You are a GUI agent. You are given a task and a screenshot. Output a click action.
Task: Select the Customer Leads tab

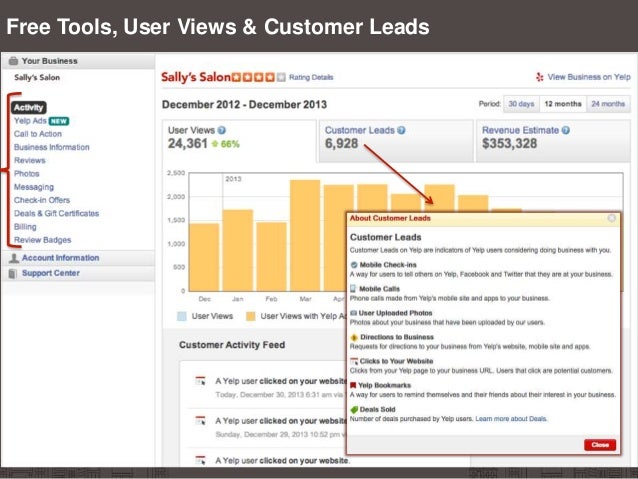pyautogui.click(x=396, y=140)
